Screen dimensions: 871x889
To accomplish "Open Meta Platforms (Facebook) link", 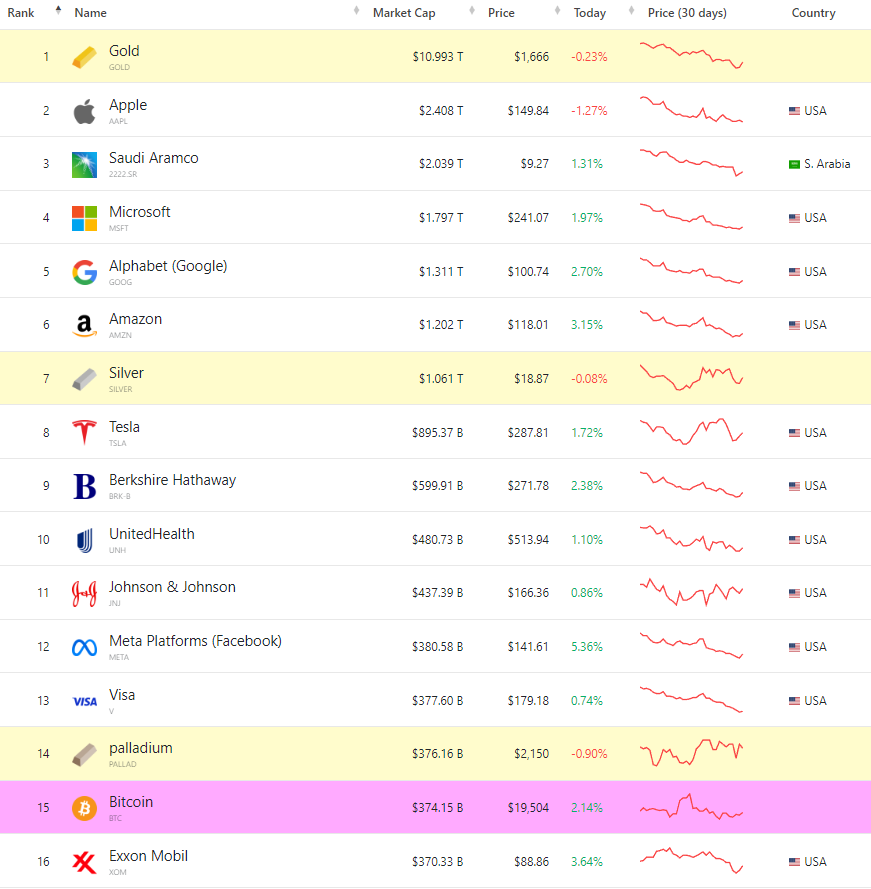I will (x=195, y=641).
